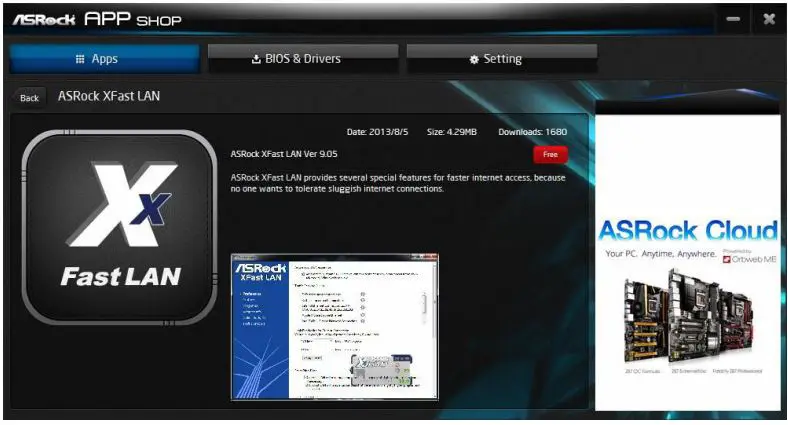Click the motherboards image in the ad
This screenshot has width=788, height=425.
[x=688, y=317]
